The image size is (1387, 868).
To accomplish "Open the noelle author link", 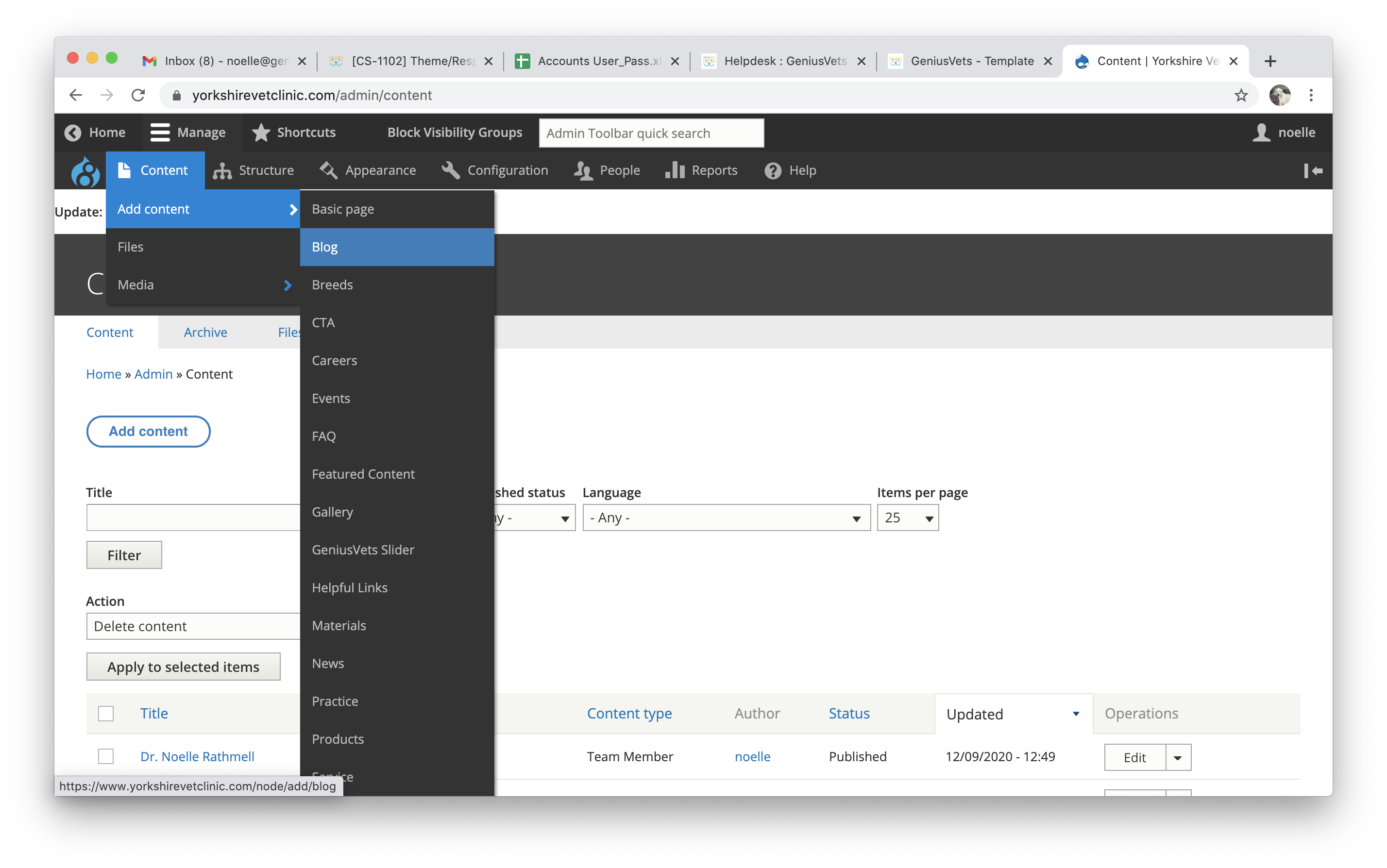I will (x=752, y=757).
